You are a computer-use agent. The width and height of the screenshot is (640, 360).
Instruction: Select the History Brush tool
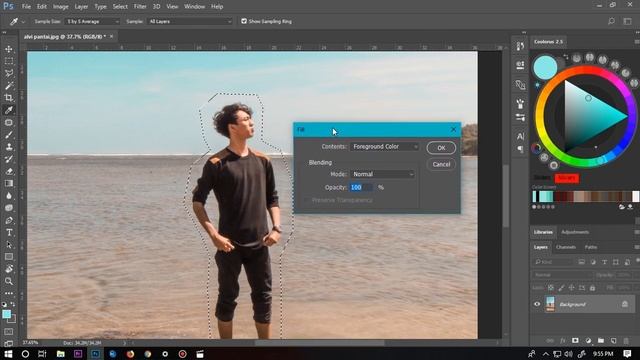tap(9, 159)
